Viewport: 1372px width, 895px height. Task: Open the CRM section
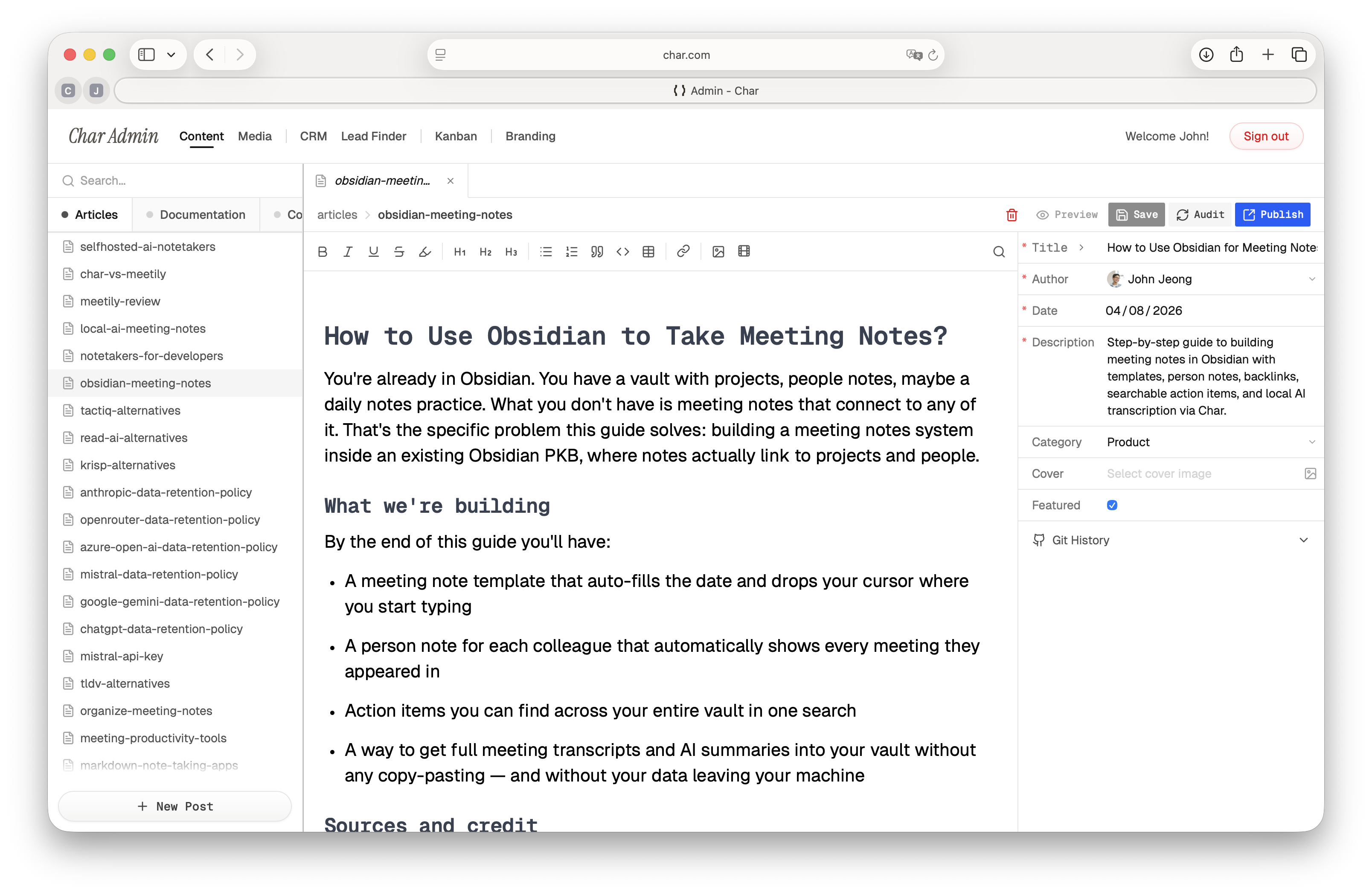click(x=313, y=136)
